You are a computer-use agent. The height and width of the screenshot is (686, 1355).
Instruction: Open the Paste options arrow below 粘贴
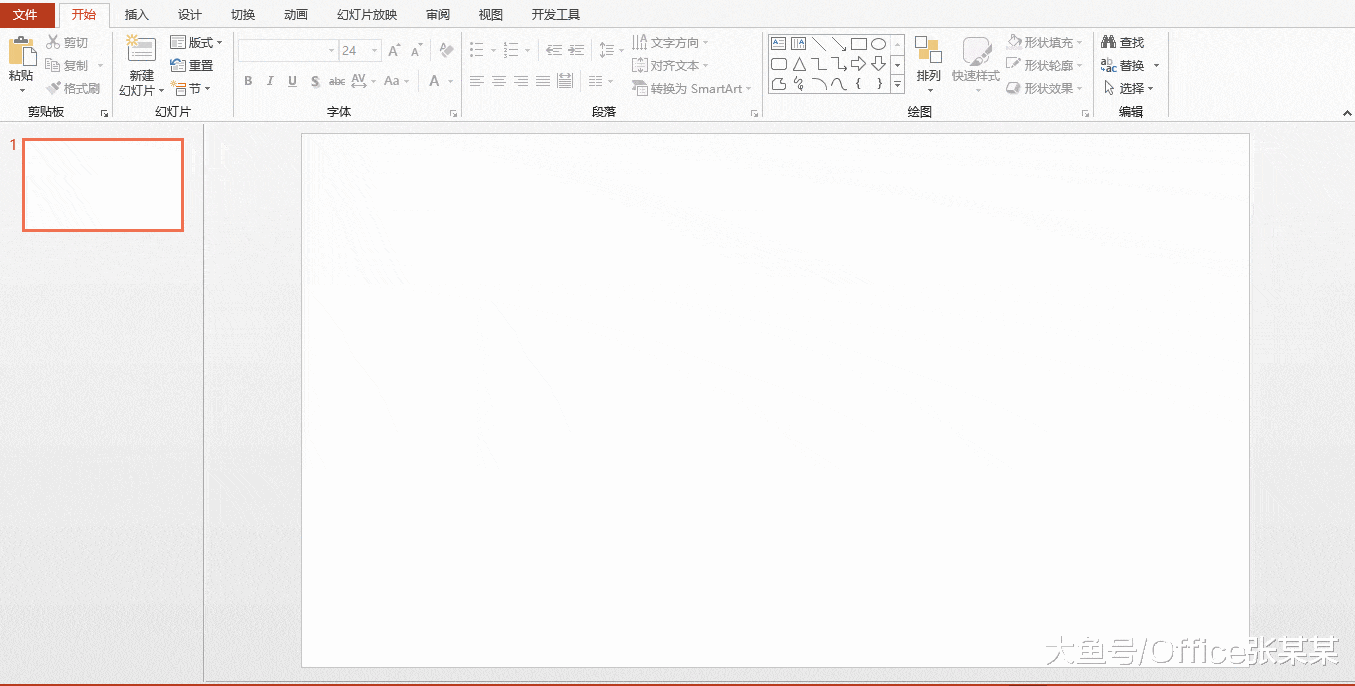click(x=22, y=90)
